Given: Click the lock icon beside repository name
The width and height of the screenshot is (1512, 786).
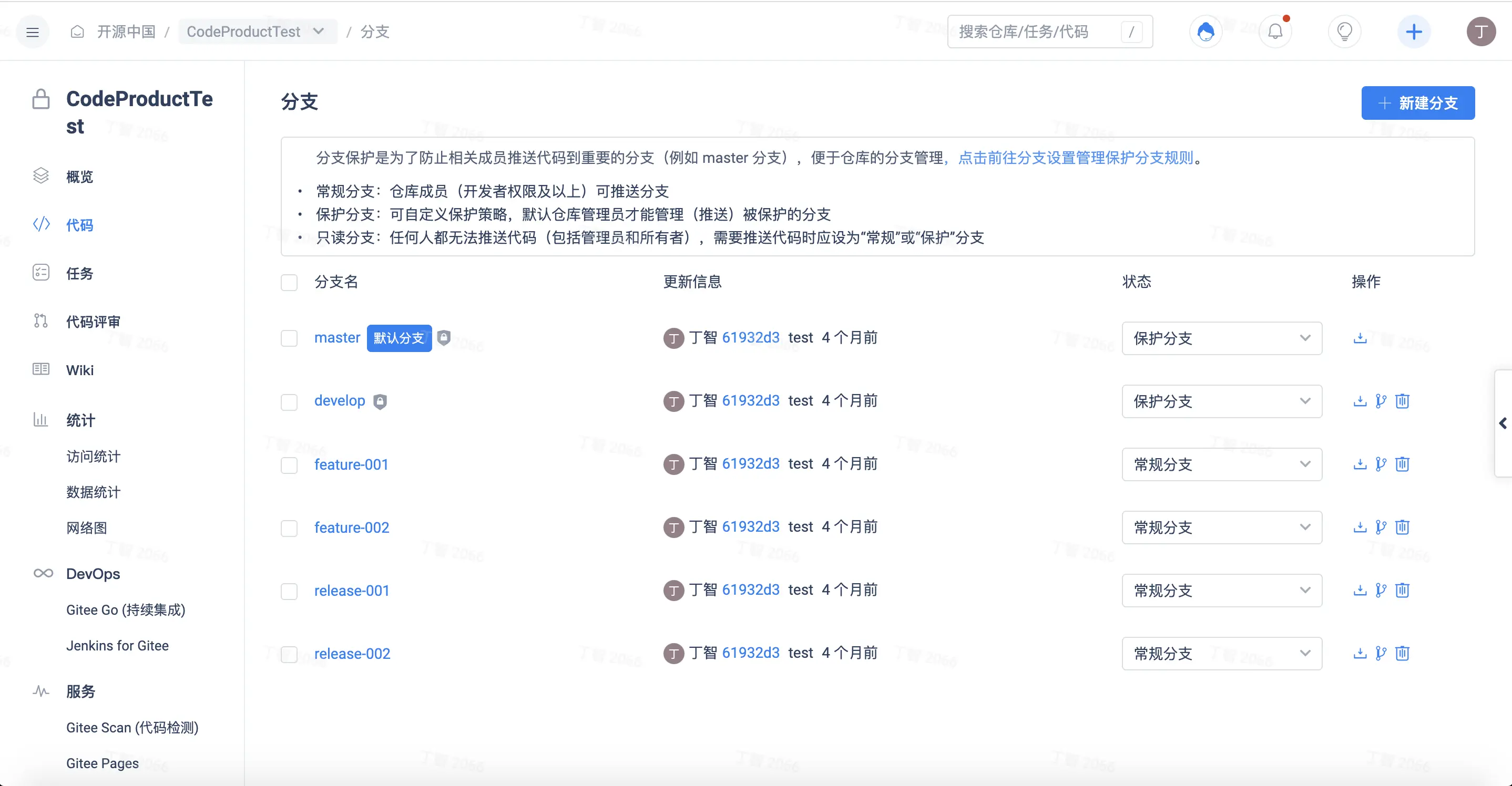Looking at the screenshot, I should pyautogui.click(x=40, y=99).
